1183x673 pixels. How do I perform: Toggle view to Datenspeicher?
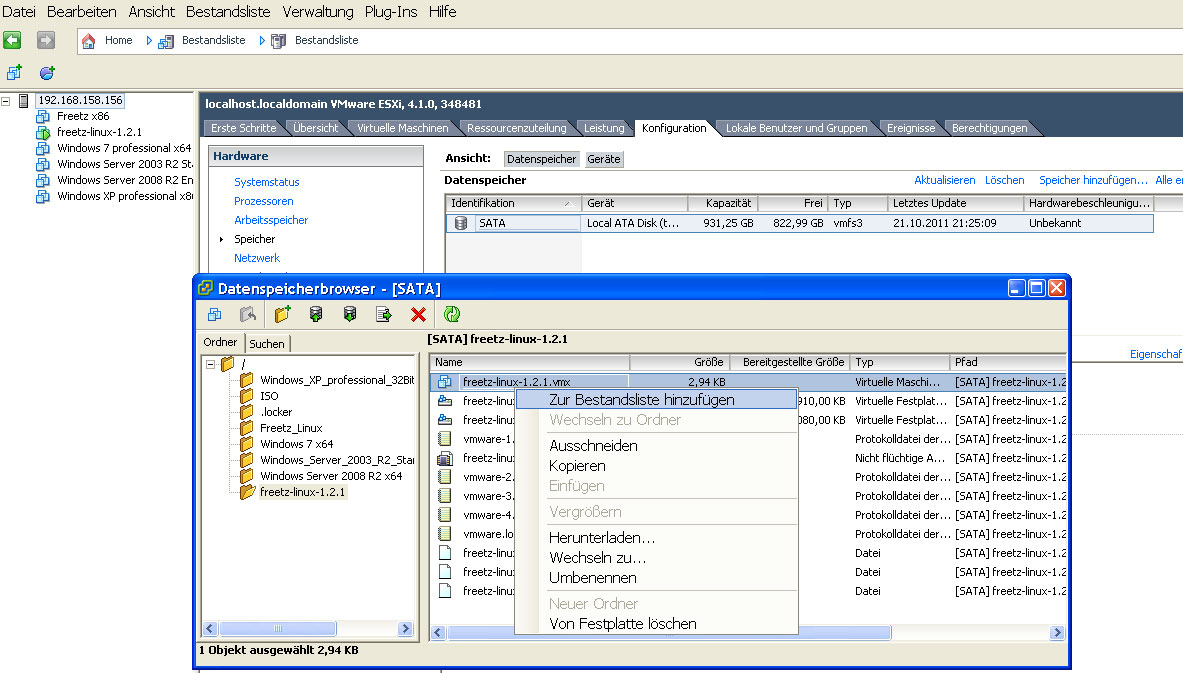point(541,159)
